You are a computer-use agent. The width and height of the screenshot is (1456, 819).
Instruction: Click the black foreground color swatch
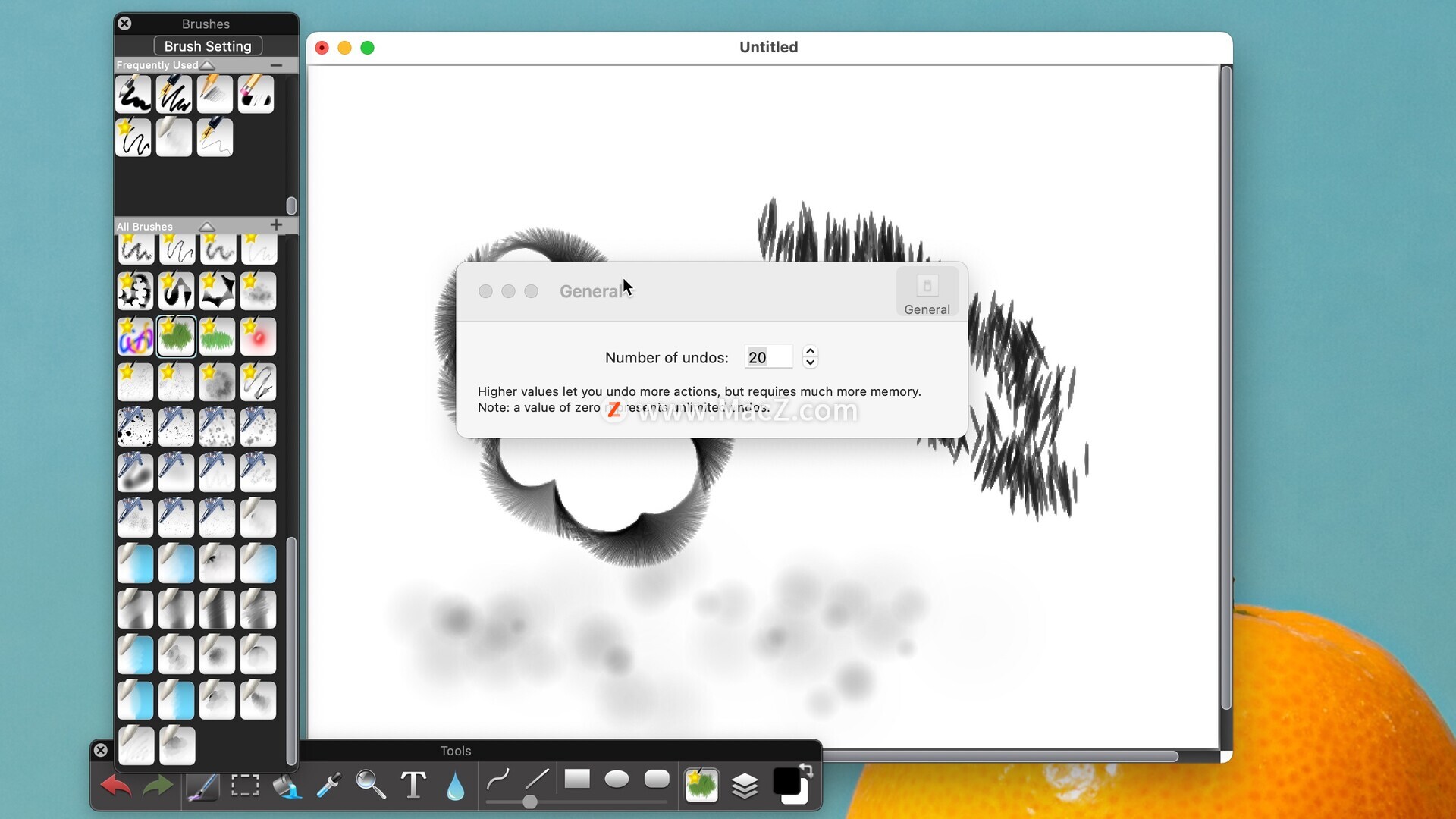coord(786,781)
